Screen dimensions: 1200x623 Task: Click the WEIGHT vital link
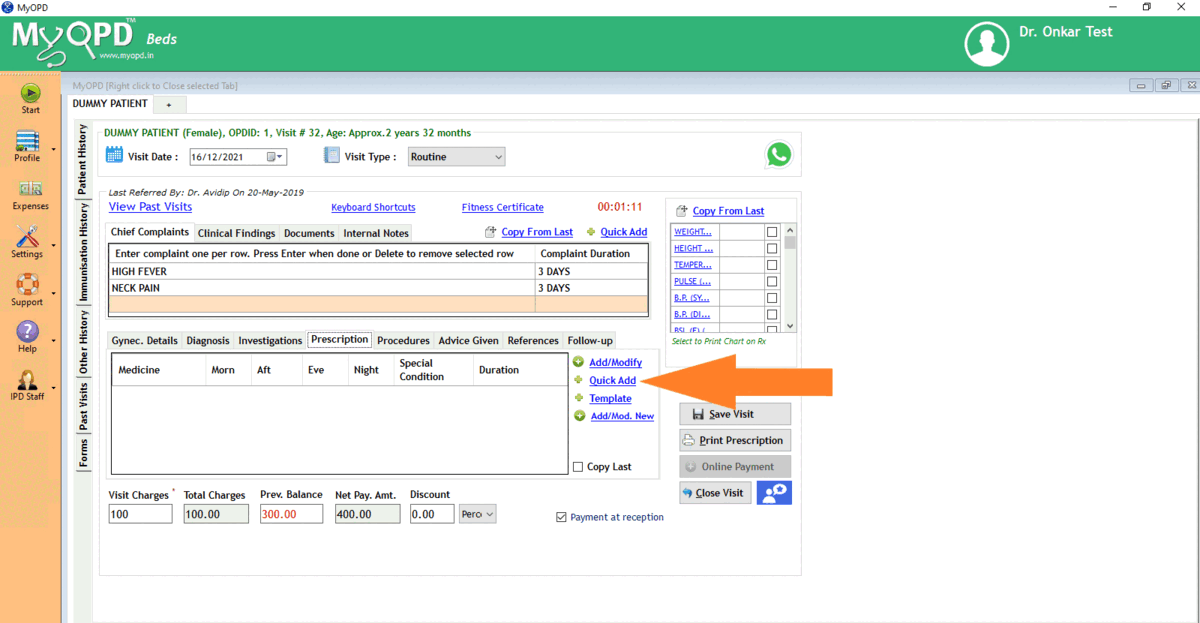pos(693,232)
